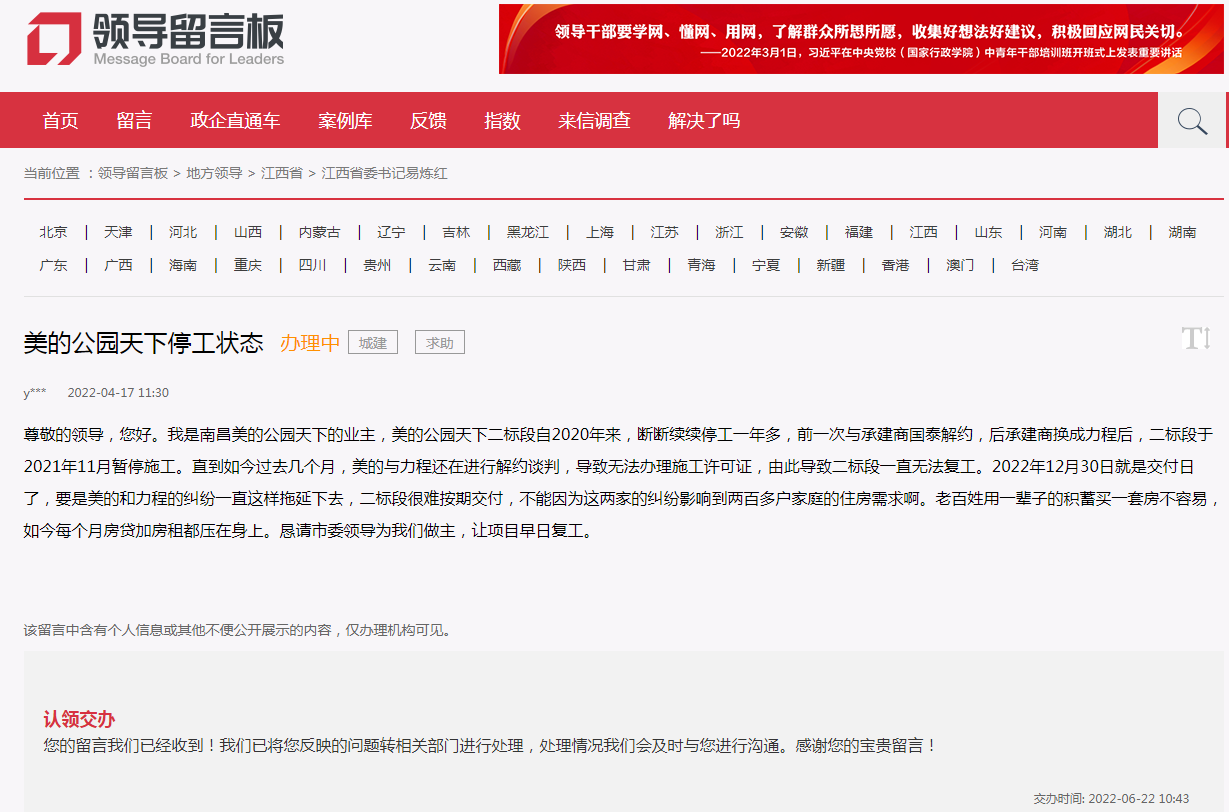Click 地方领导 breadcrumb link
The image size is (1229, 812).
(x=214, y=173)
